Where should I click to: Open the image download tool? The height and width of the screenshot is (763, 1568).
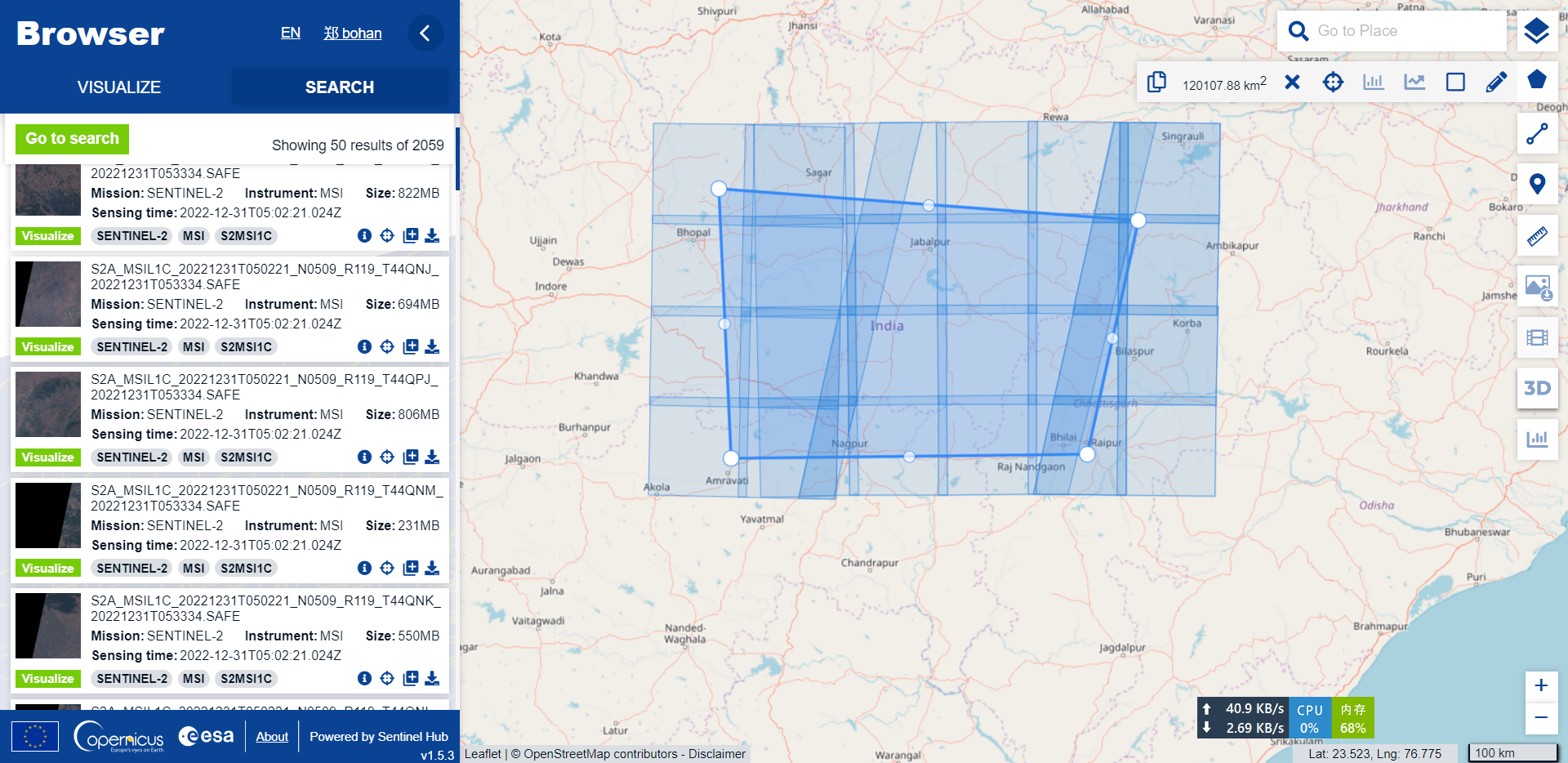pos(1537,287)
